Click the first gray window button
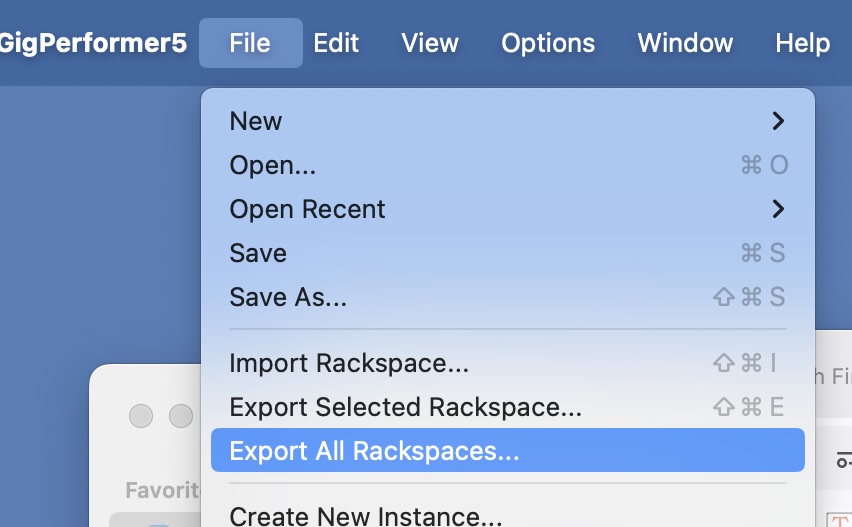This screenshot has height=527, width=852. click(141, 416)
